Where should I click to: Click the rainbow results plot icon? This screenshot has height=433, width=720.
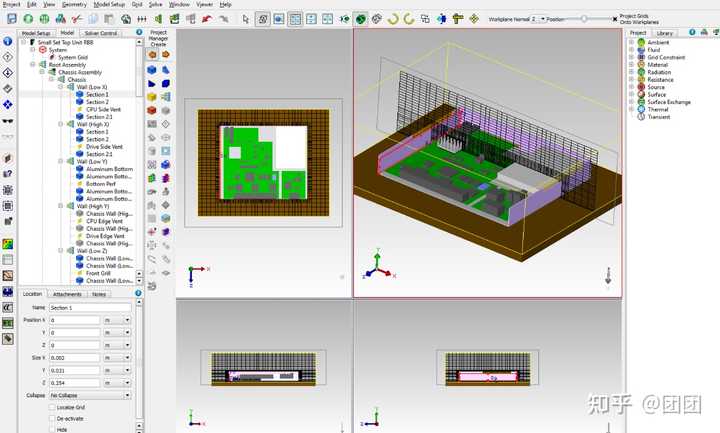tap(8, 244)
